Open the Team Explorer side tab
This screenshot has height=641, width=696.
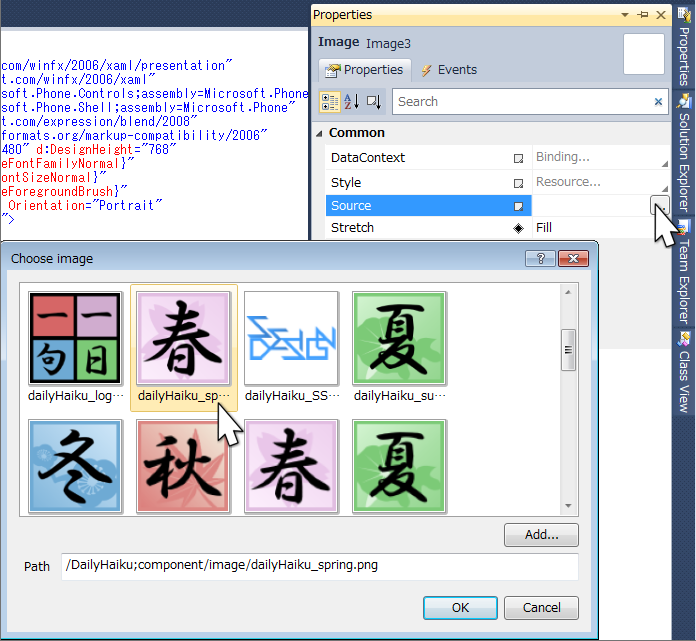tap(684, 272)
